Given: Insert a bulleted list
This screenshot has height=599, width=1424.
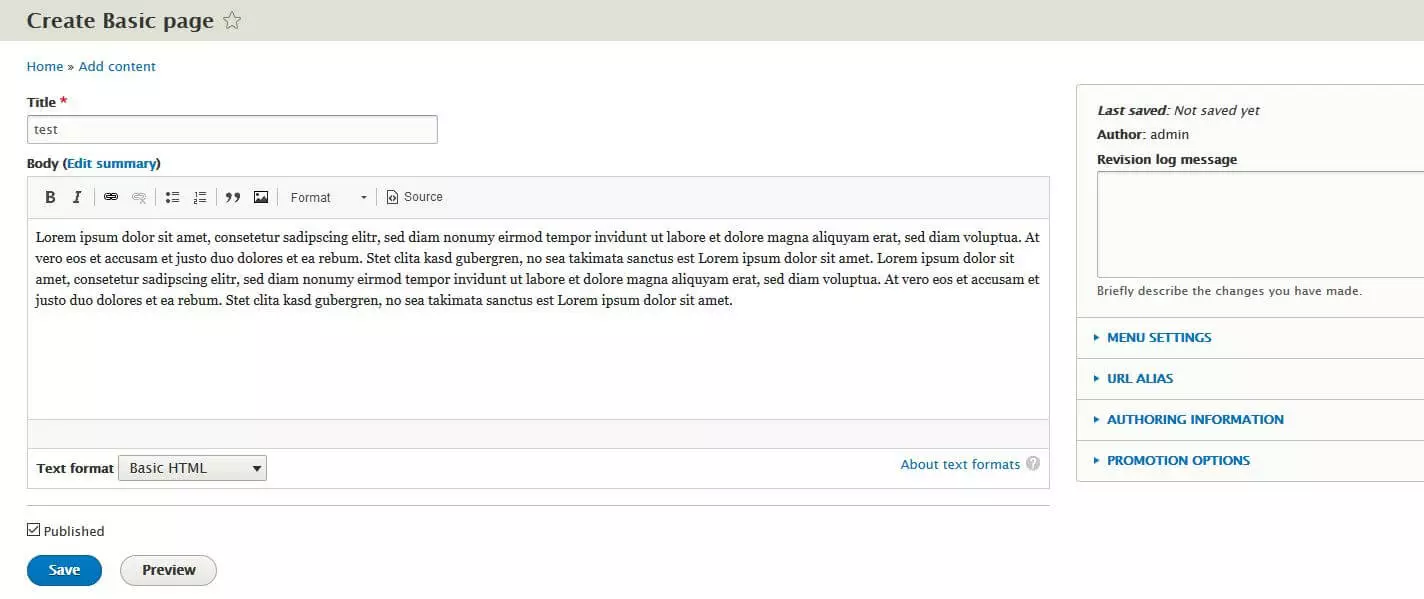Looking at the screenshot, I should (172, 197).
